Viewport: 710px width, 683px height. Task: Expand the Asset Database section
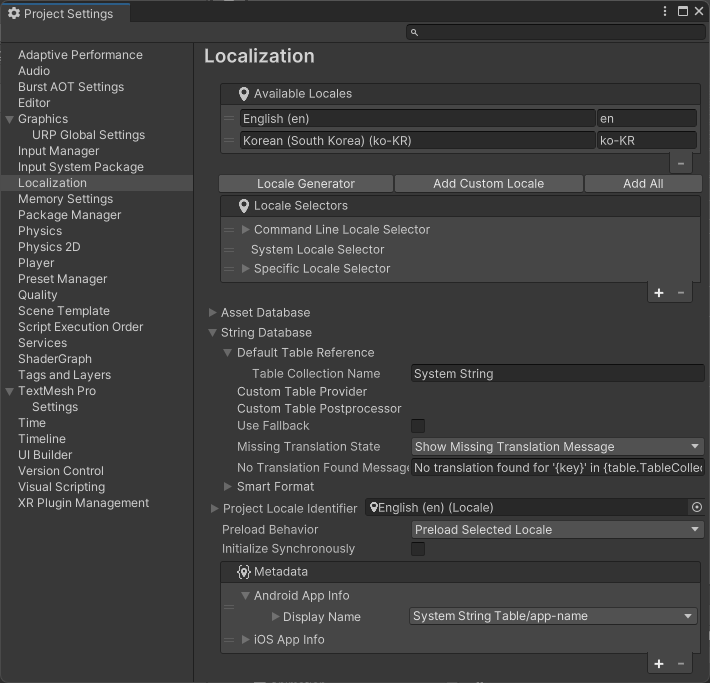click(x=212, y=313)
